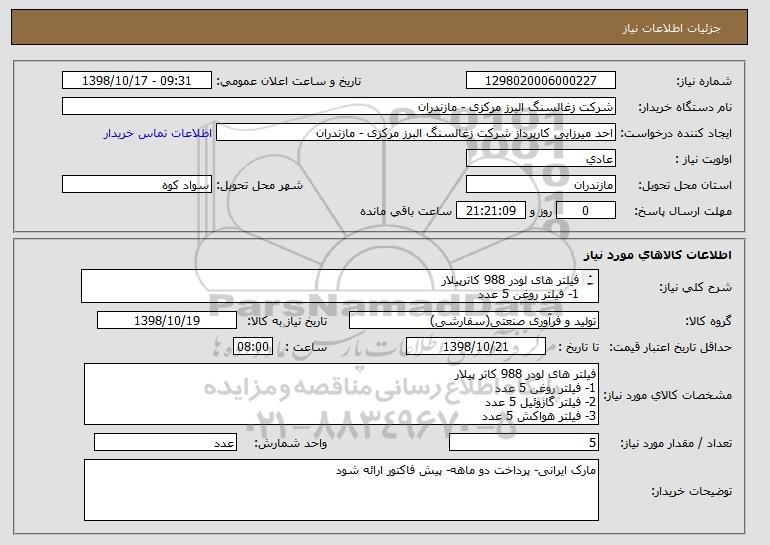This screenshot has width=770, height=545.
Task: Click the need number field 1298020006000227
Action: (x=541, y=81)
